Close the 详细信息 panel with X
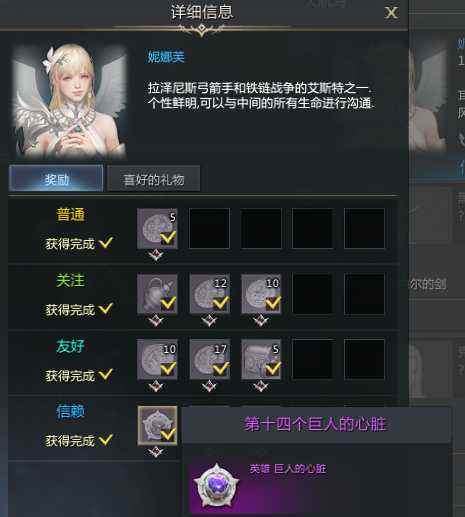Screen dimensions: 465x517 [x=391, y=13]
